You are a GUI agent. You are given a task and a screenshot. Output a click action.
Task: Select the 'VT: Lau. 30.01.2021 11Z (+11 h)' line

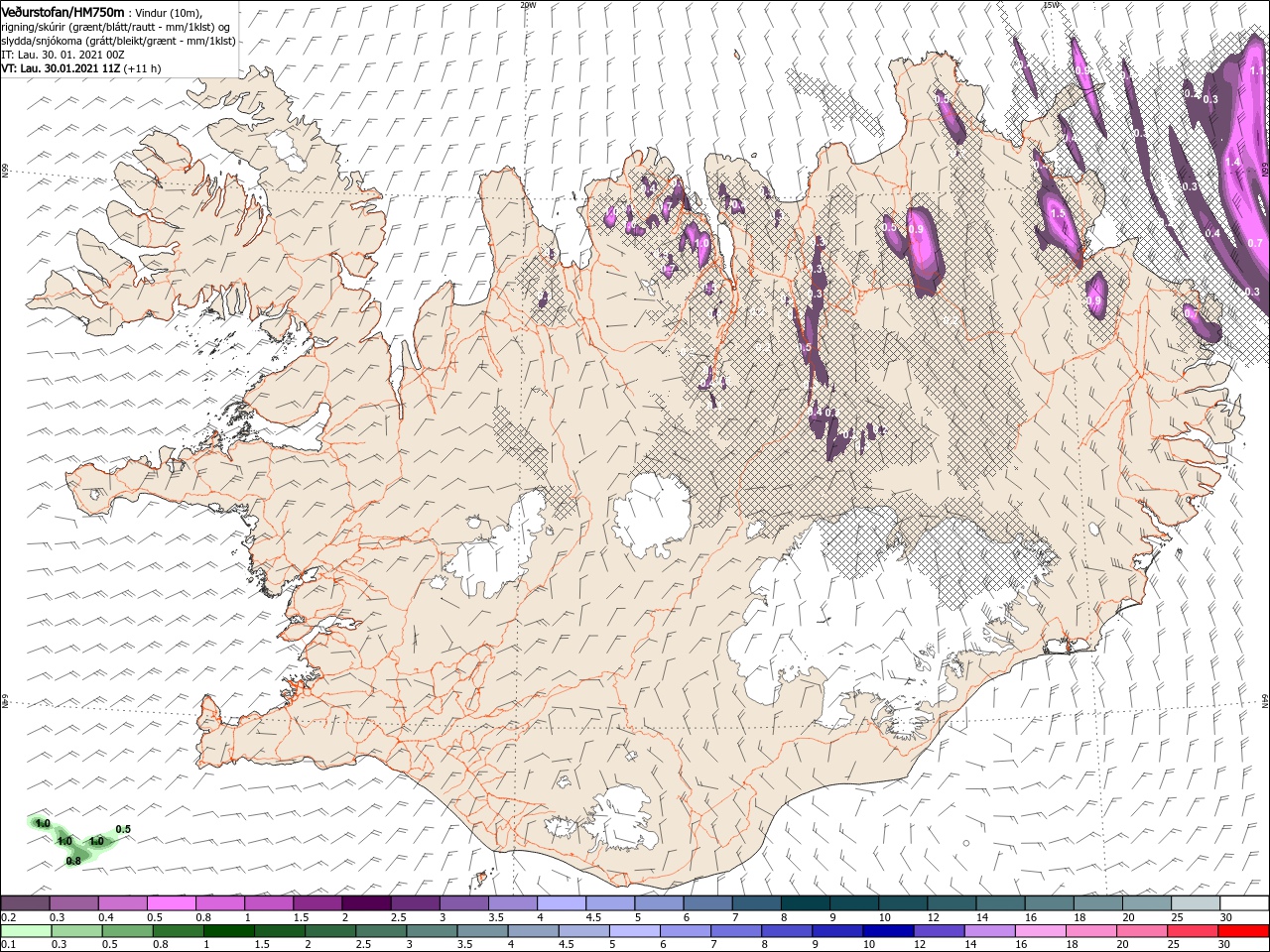click(x=81, y=68)
